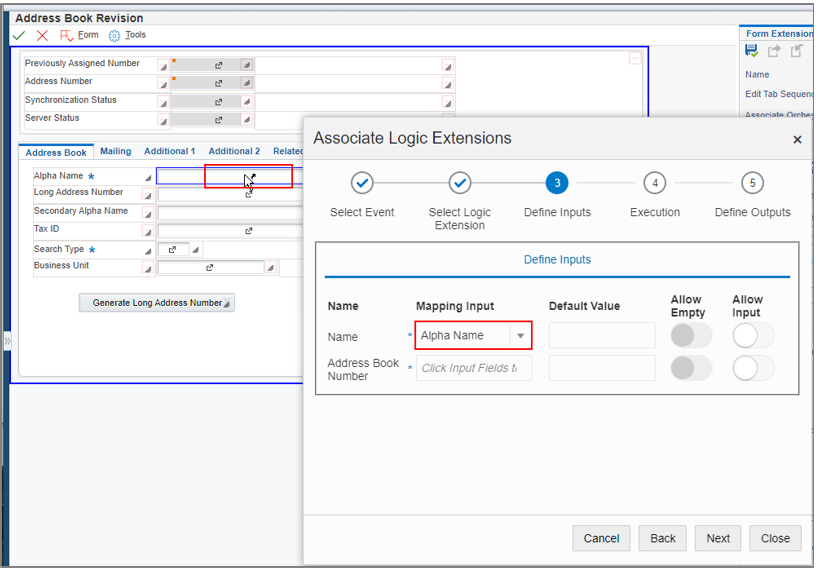Go to the Select Event step circle
This screenshot has height=568, width=817.
362,183
